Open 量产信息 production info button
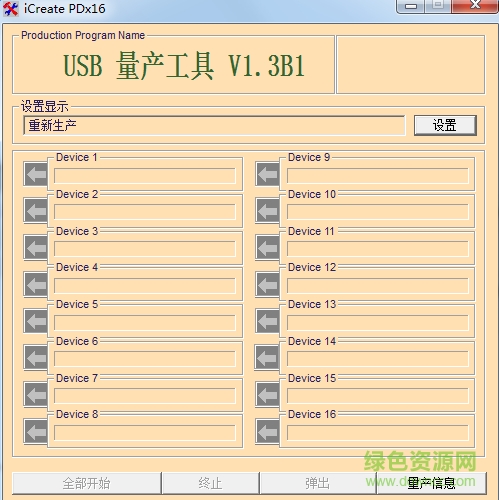 click(431, 483)
